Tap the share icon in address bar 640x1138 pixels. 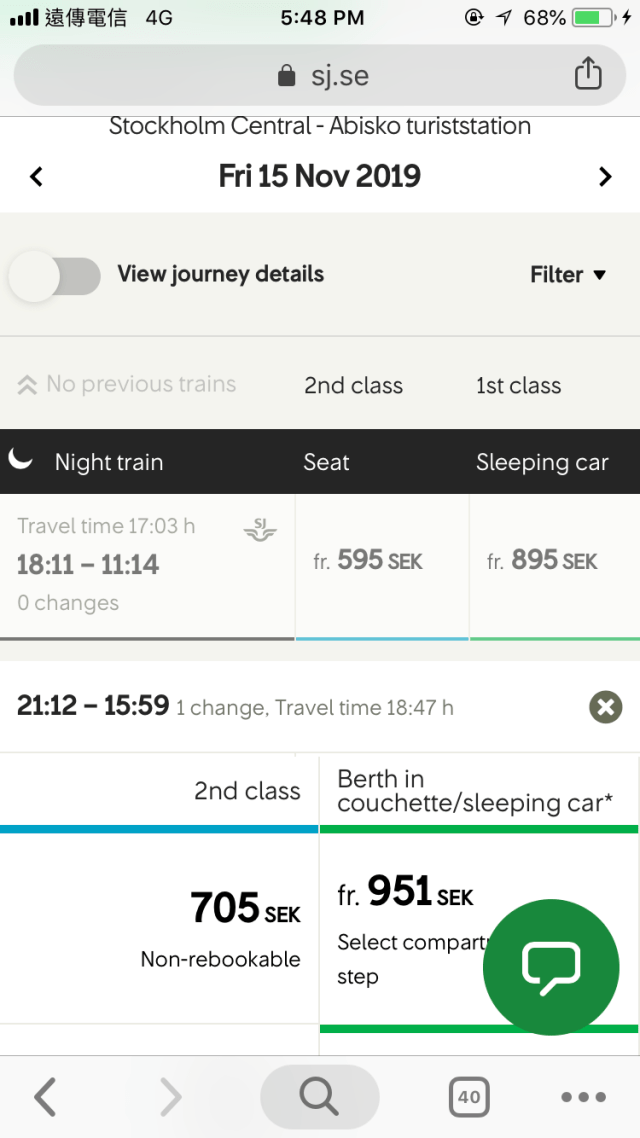click(588, 74)
